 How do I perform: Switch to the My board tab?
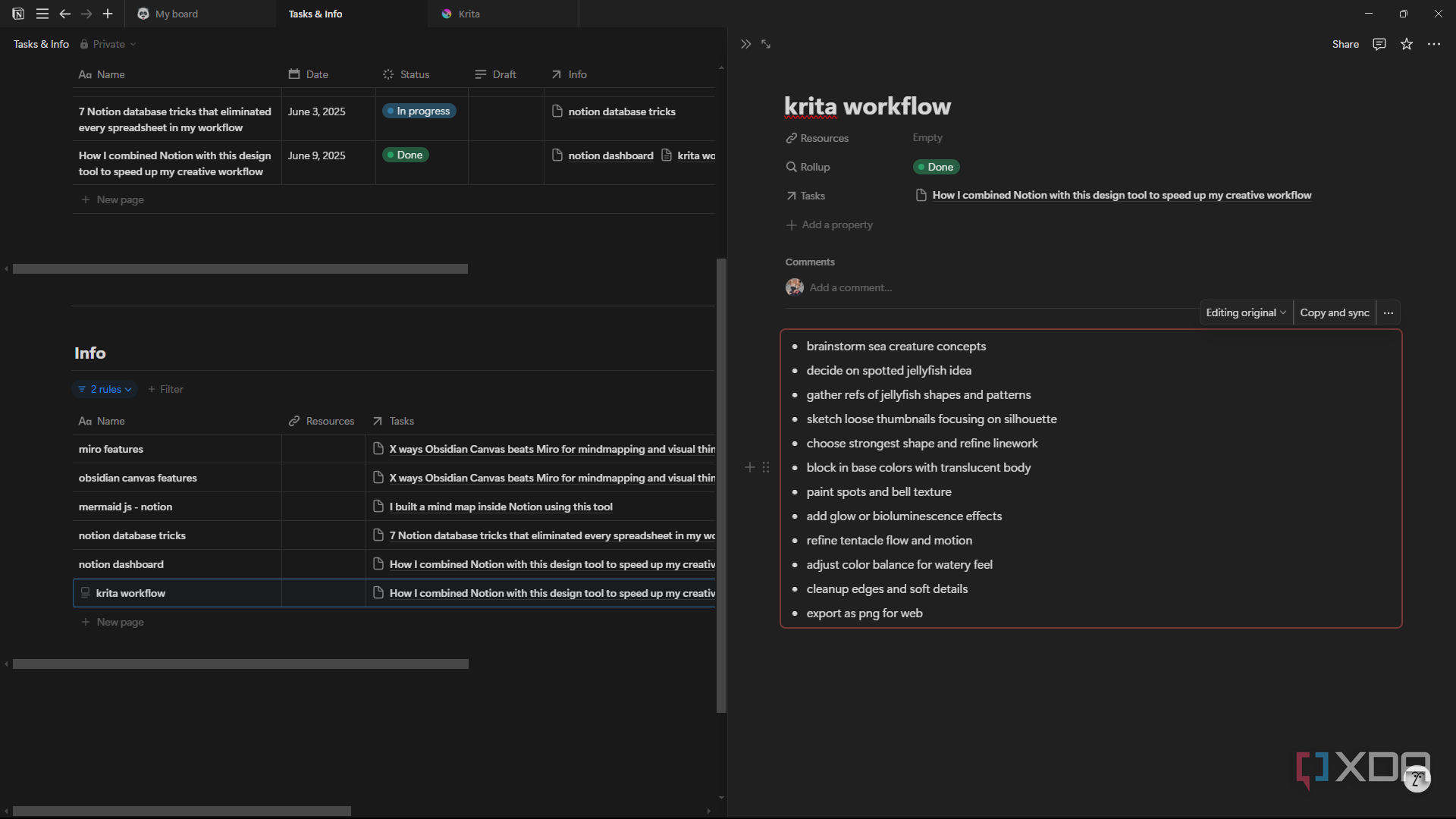pos(199,14)
